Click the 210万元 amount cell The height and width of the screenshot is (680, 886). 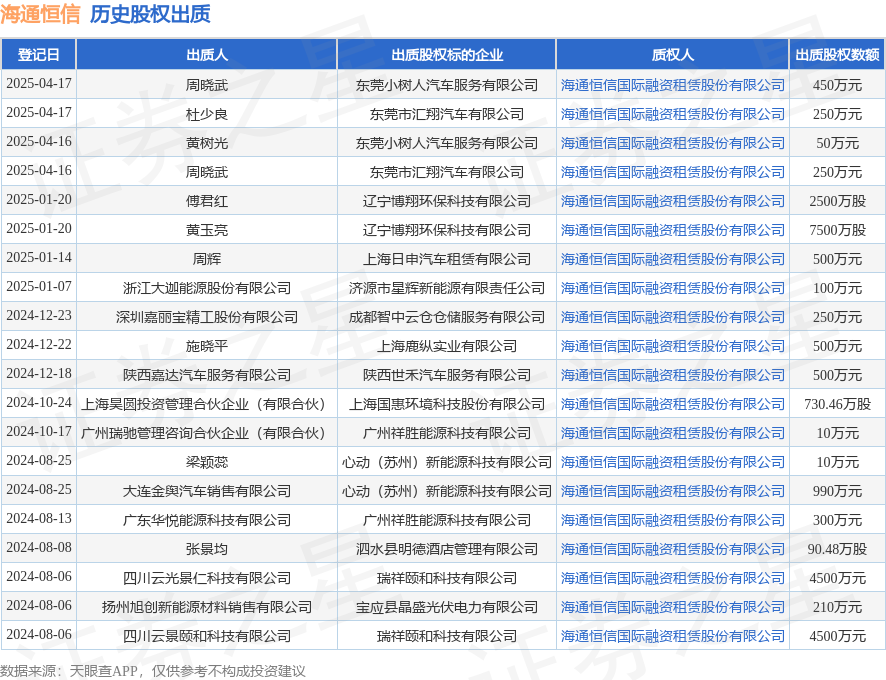click(x=837, y=608)
